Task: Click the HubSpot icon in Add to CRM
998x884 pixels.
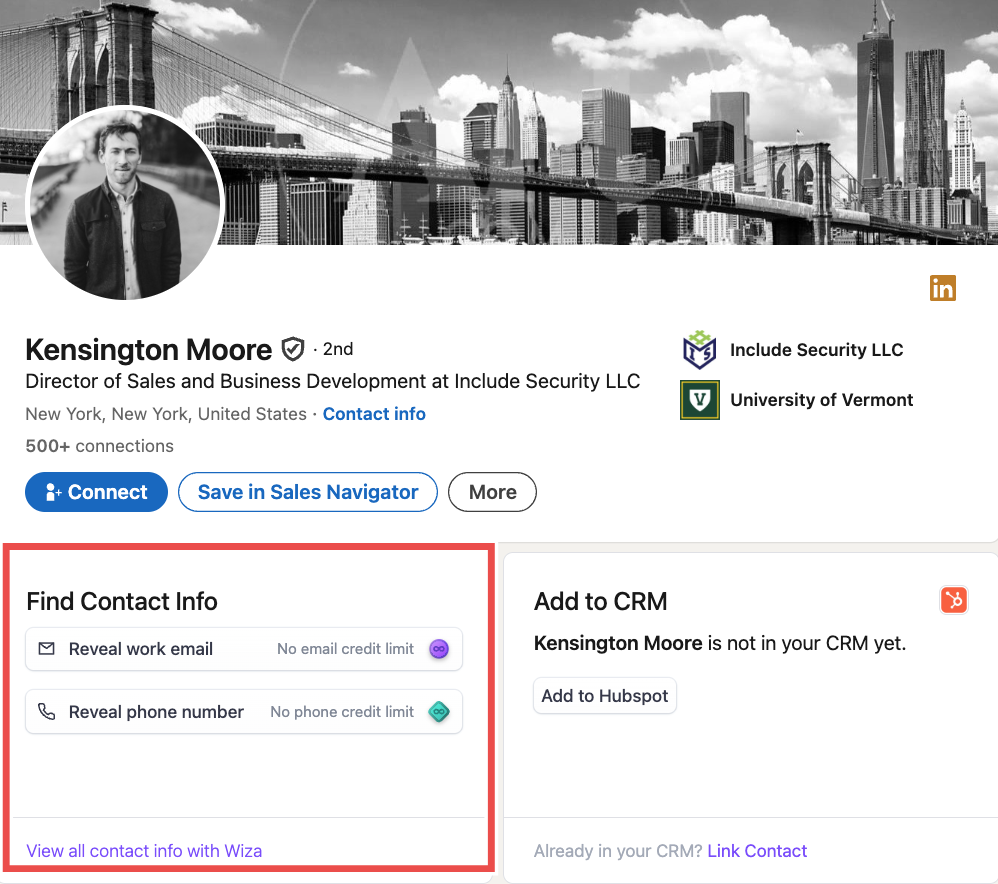Action: (x=953, y=600)
